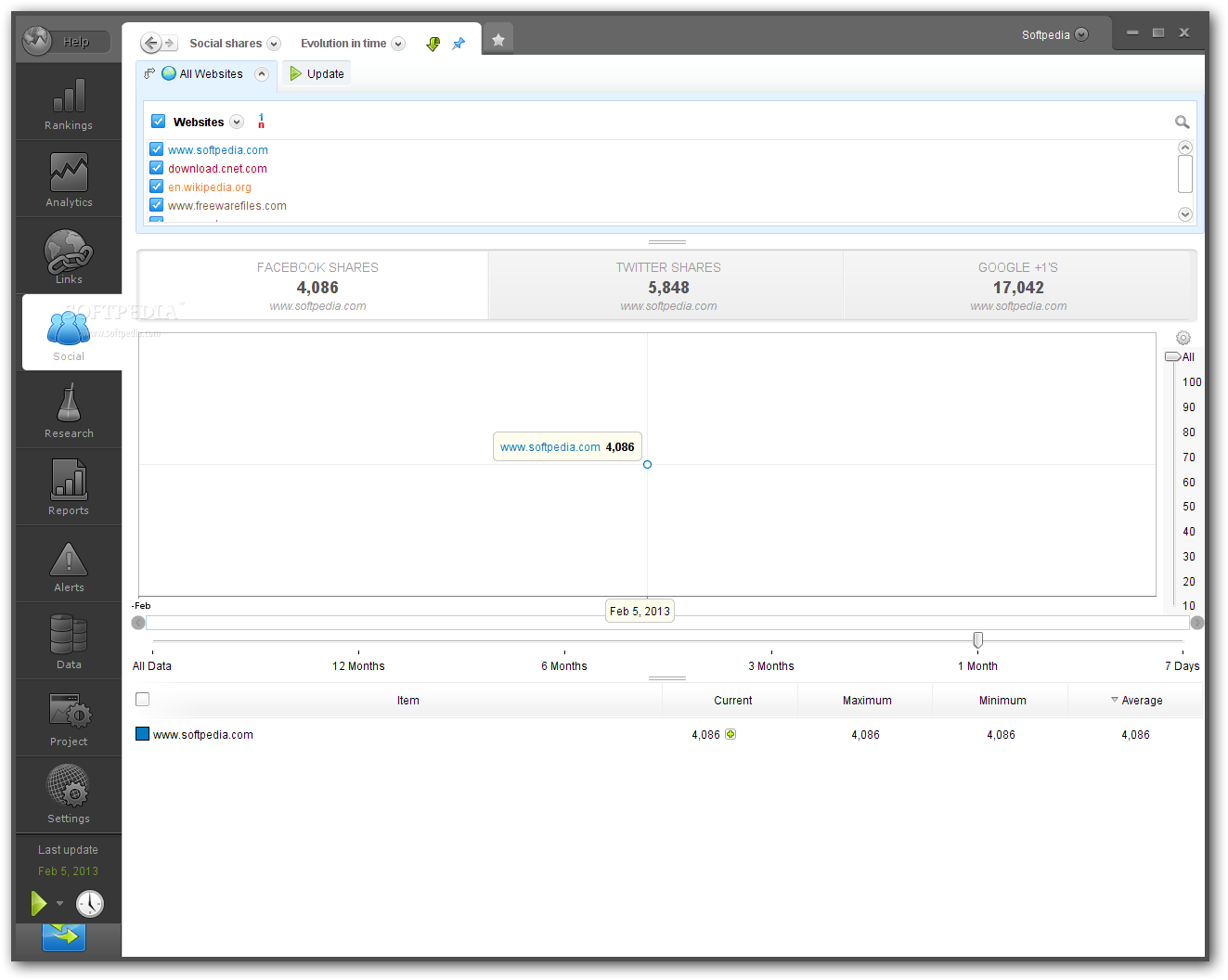Open the Websites column dropdown arrow
Screen dimensions: 1228x980
[x=237, y=122]
